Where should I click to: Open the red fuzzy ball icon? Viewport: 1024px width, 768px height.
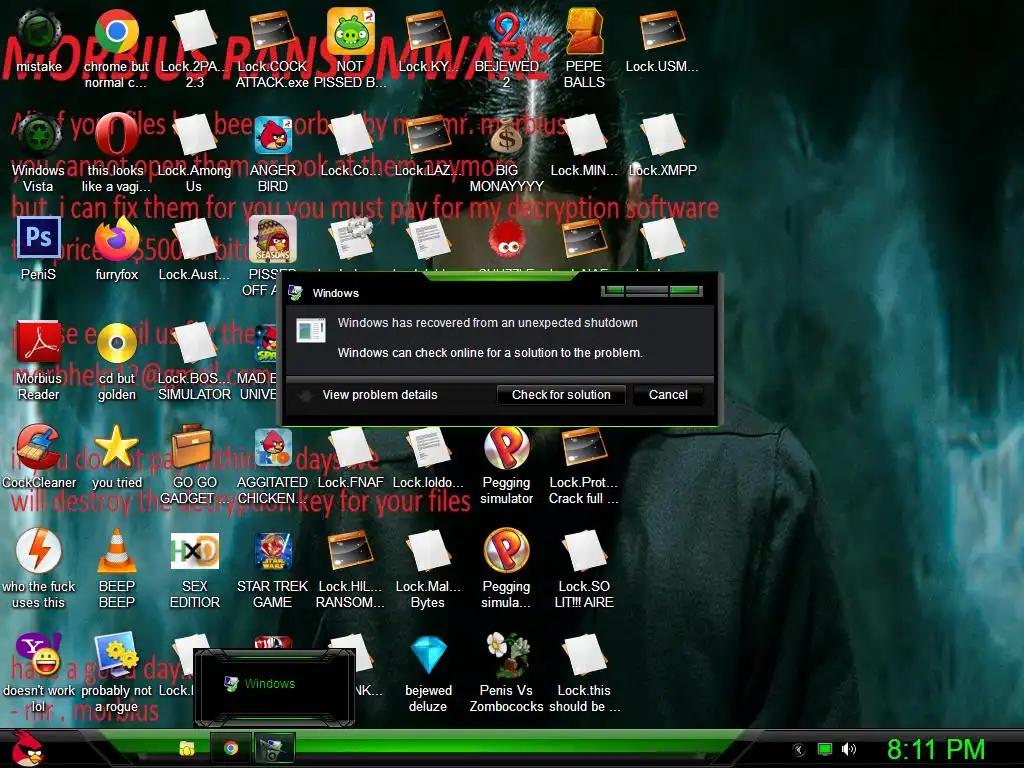[x=506, y=239]
